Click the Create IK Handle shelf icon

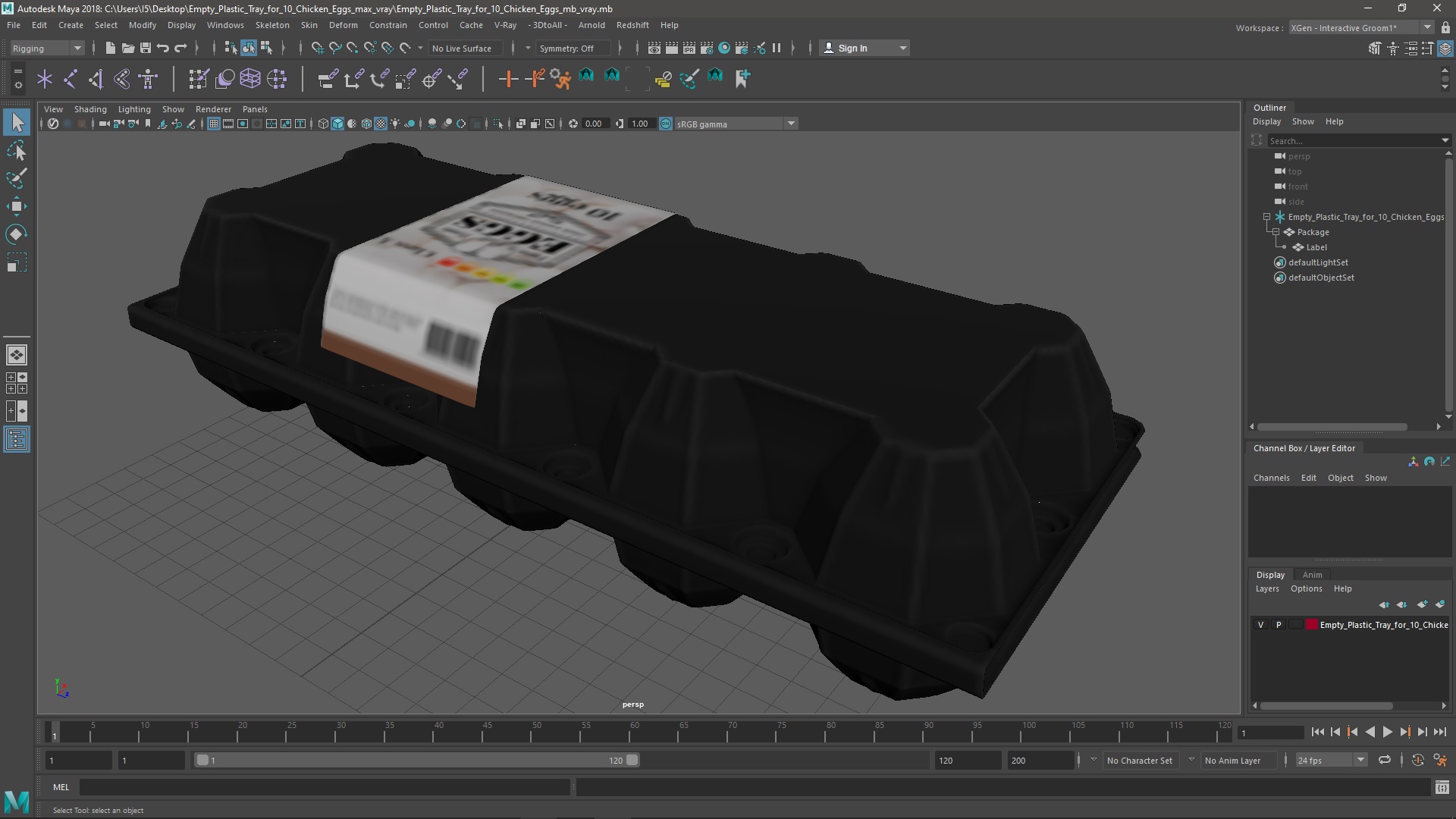[96, 78]
